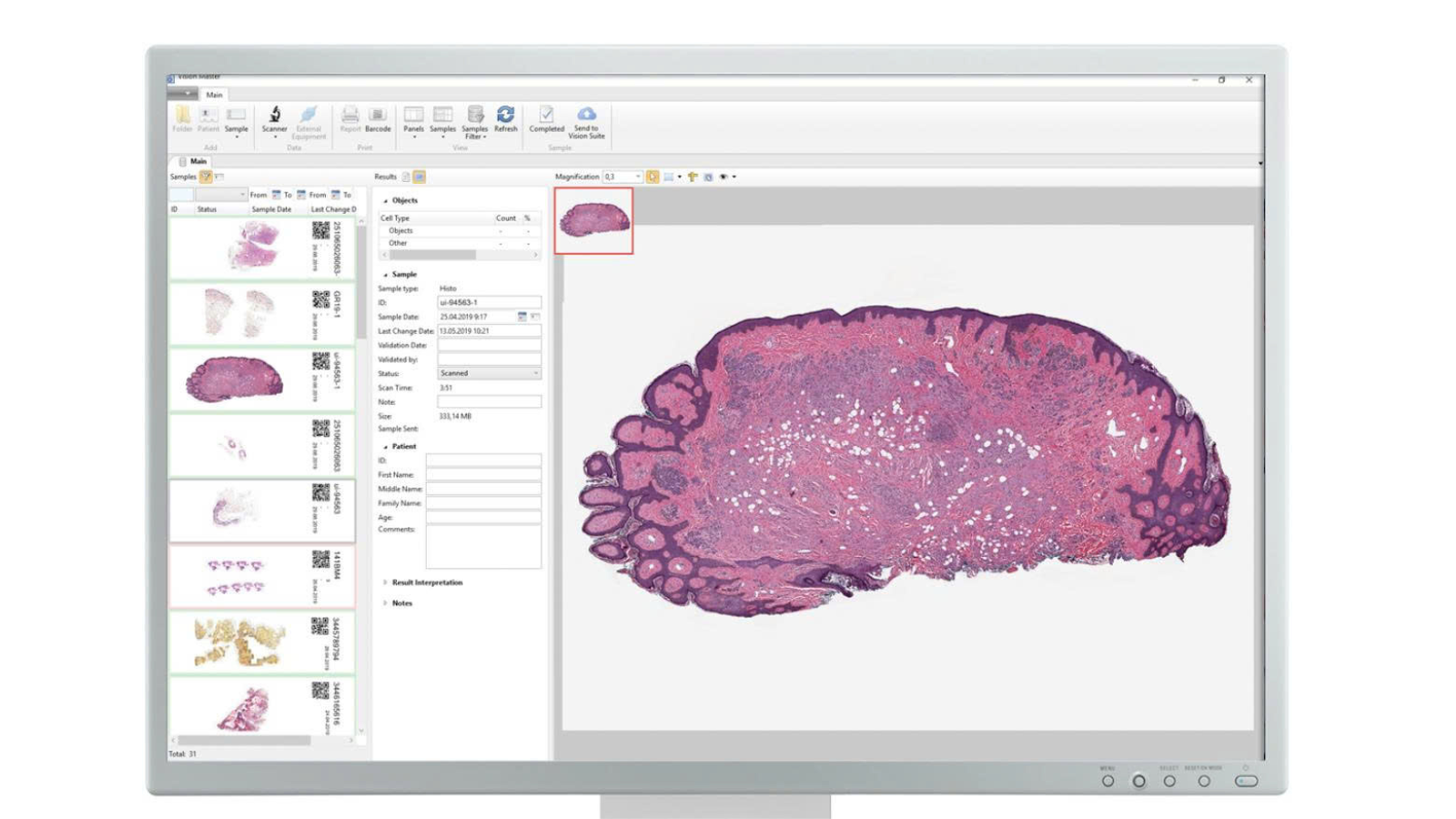Mark the sample as Completed
Screen dimensions: 1456x819
click(x=546, y=118)
